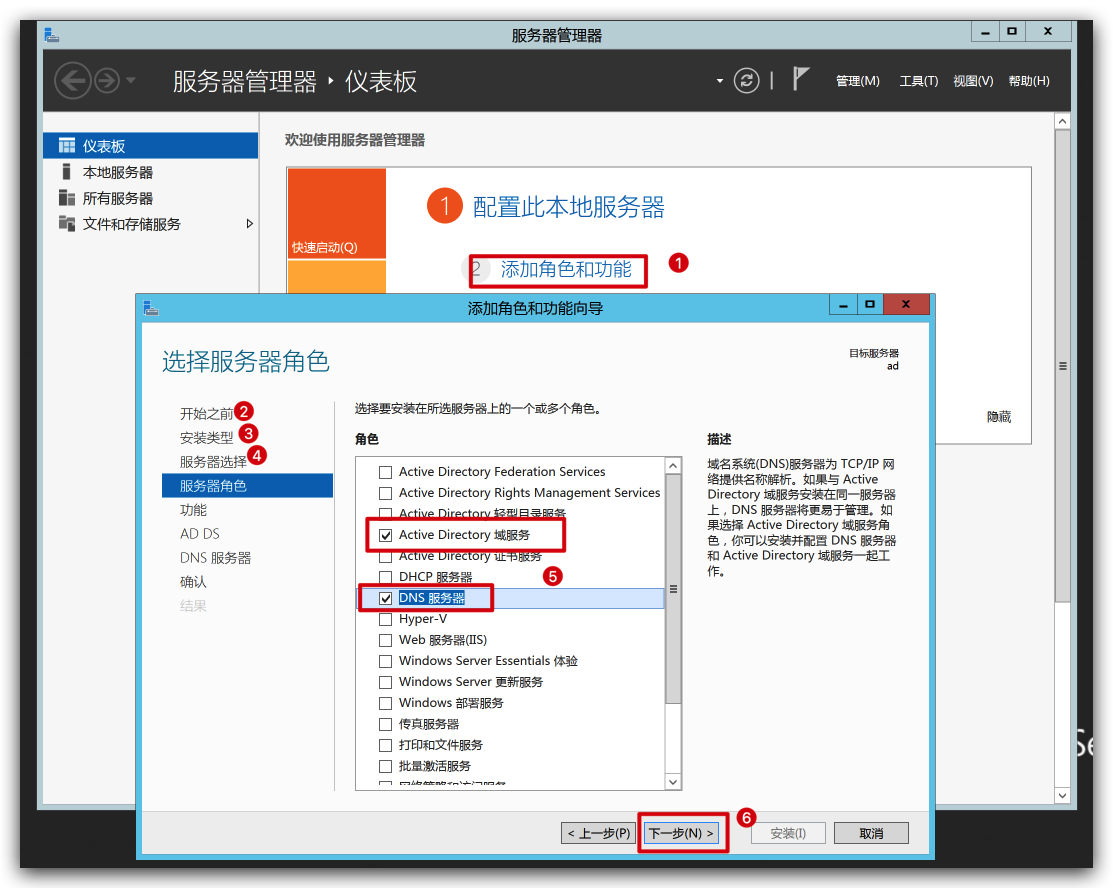Click the back navigation arrow icon

(73, 81)
